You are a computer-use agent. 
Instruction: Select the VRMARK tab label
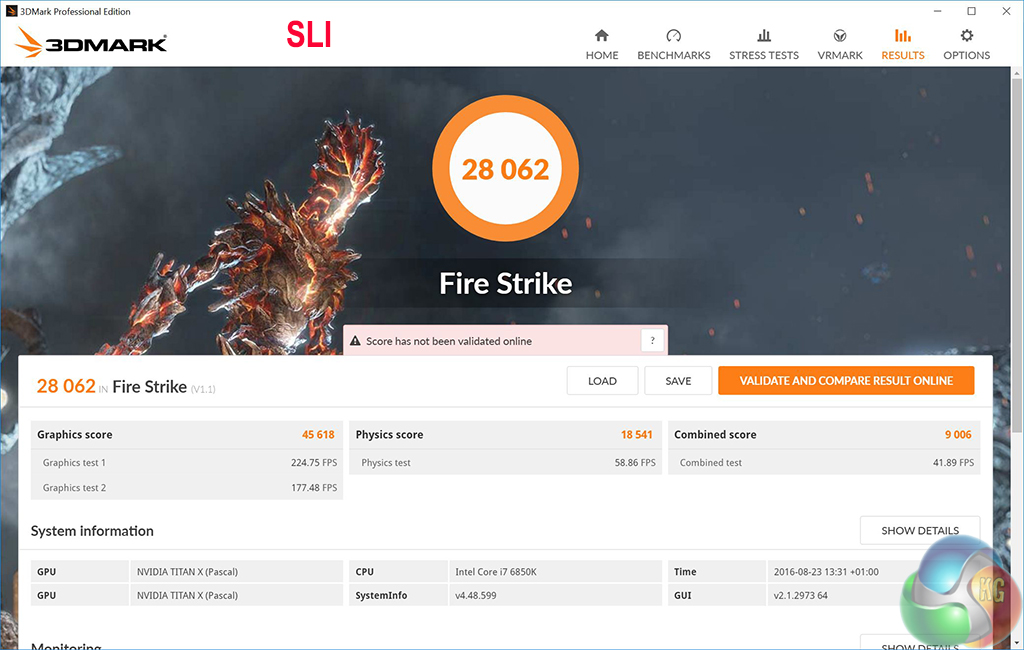[840, 56]
